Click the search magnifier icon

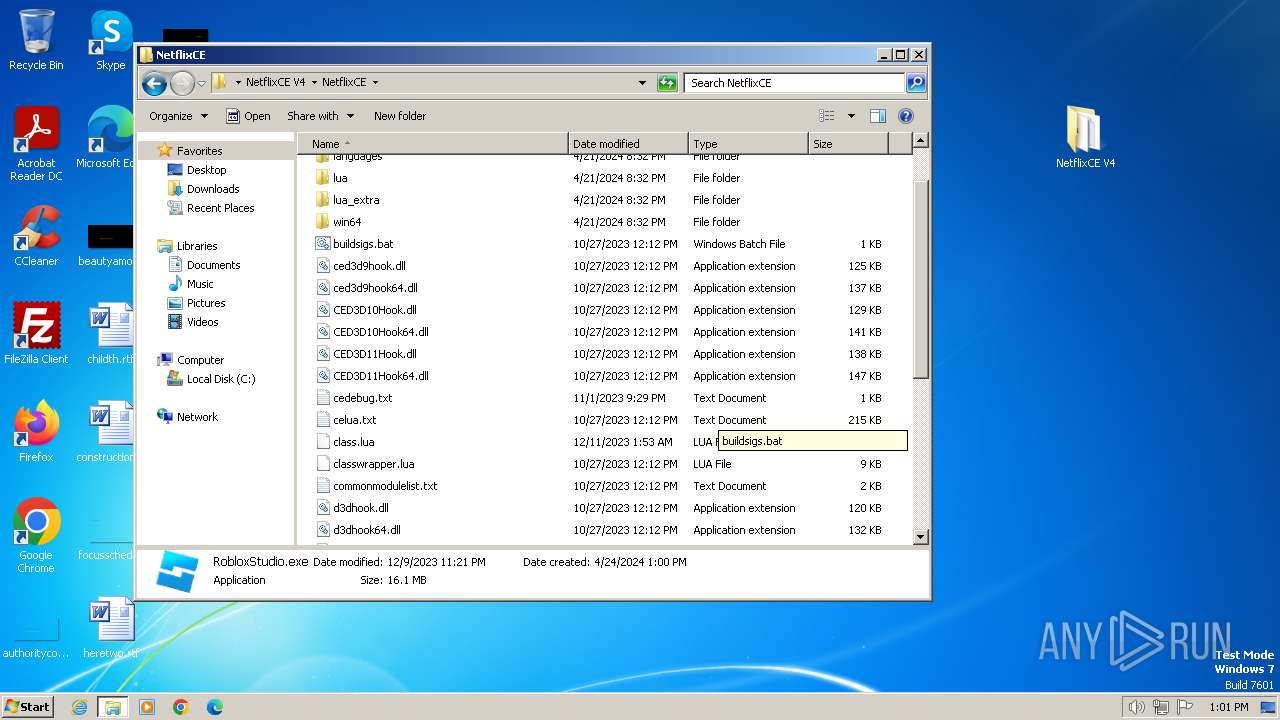pyautogui.click(x=916, y=83)
